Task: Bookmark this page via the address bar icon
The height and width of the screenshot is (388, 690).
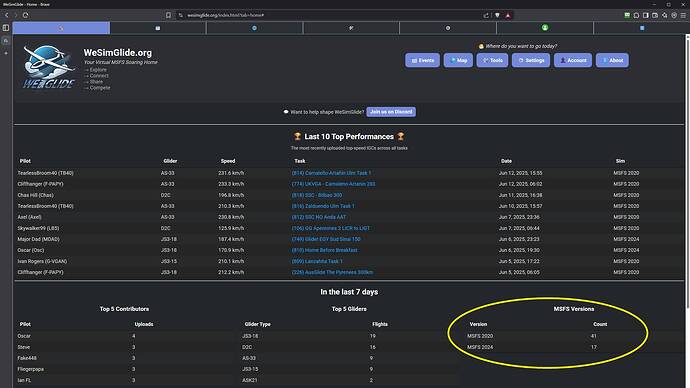Action: [169, 15]
